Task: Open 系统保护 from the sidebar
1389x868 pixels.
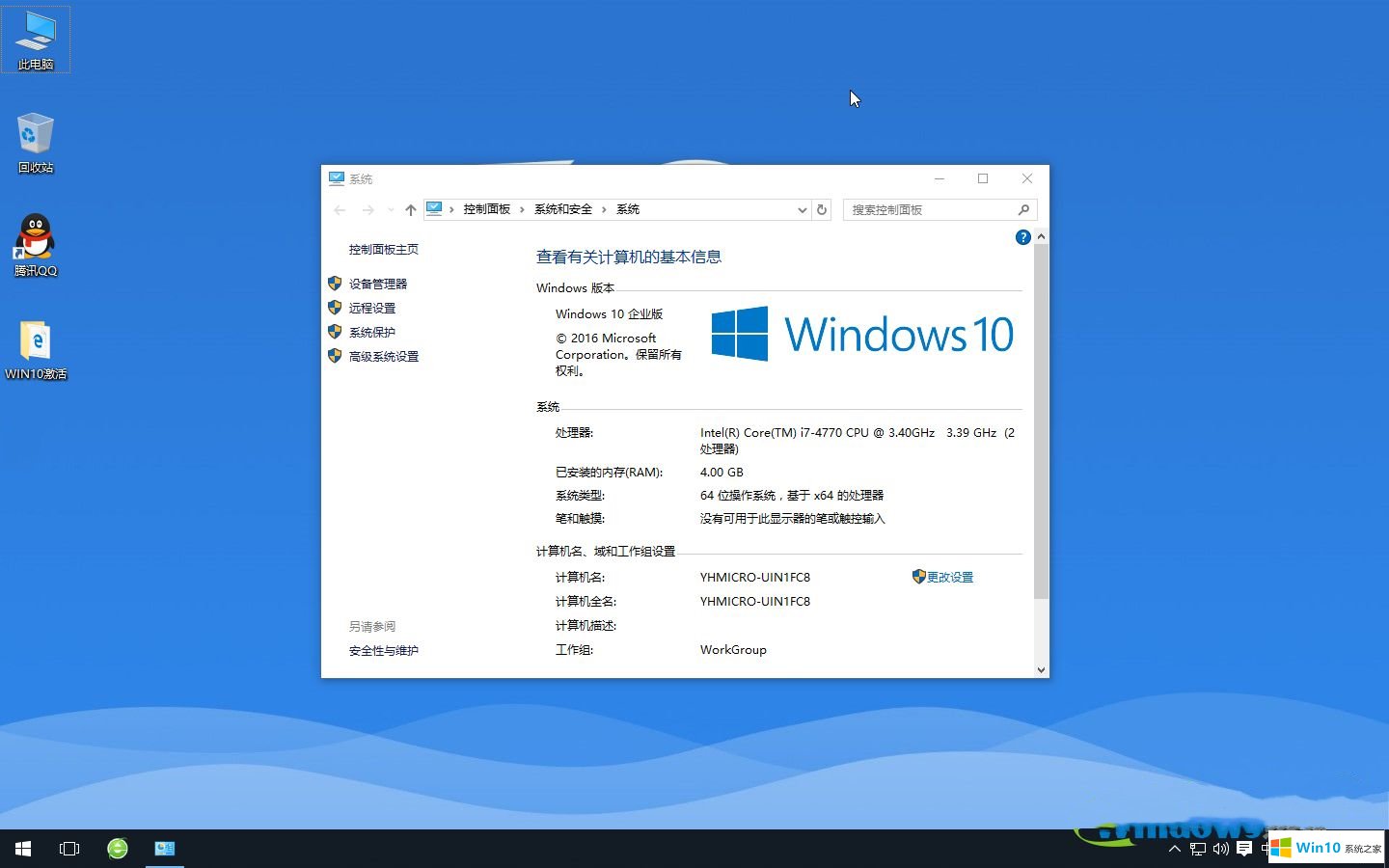Action: [x=372, y=332]
